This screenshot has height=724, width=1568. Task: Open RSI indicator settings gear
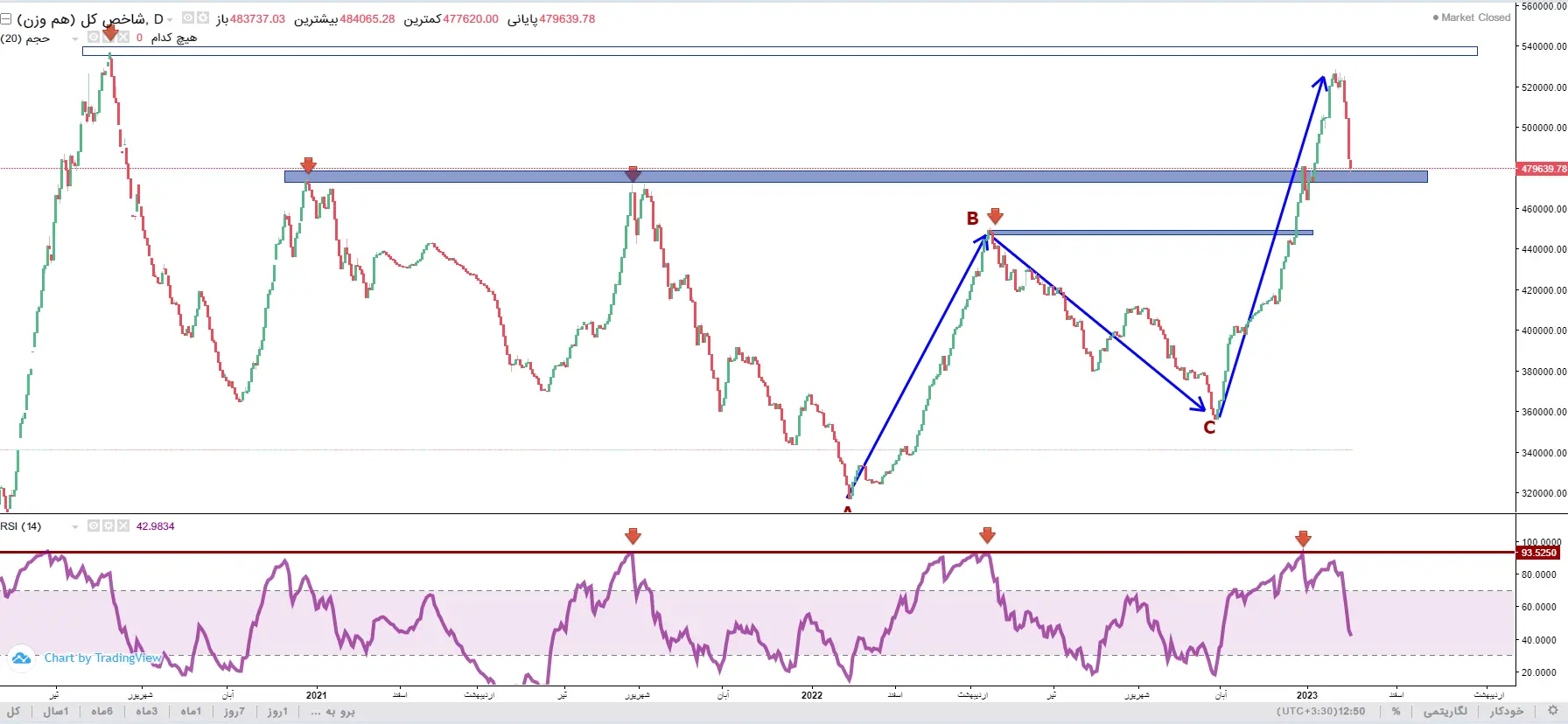(108, 526)
